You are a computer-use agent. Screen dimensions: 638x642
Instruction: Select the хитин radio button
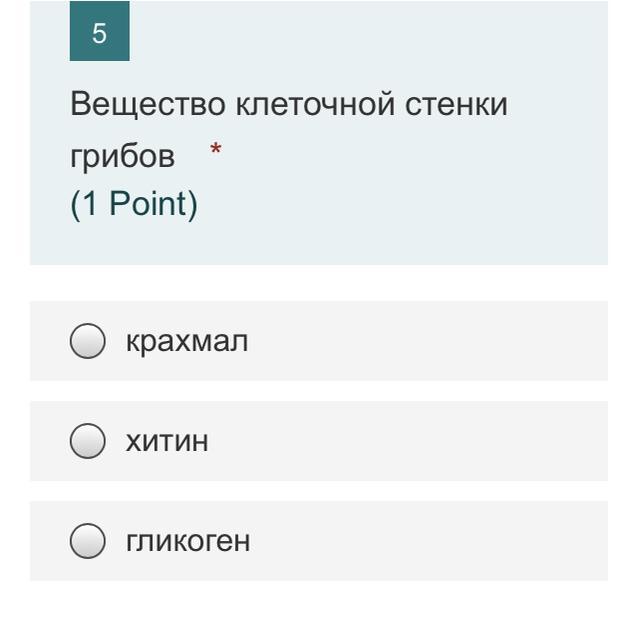[88, 441]
